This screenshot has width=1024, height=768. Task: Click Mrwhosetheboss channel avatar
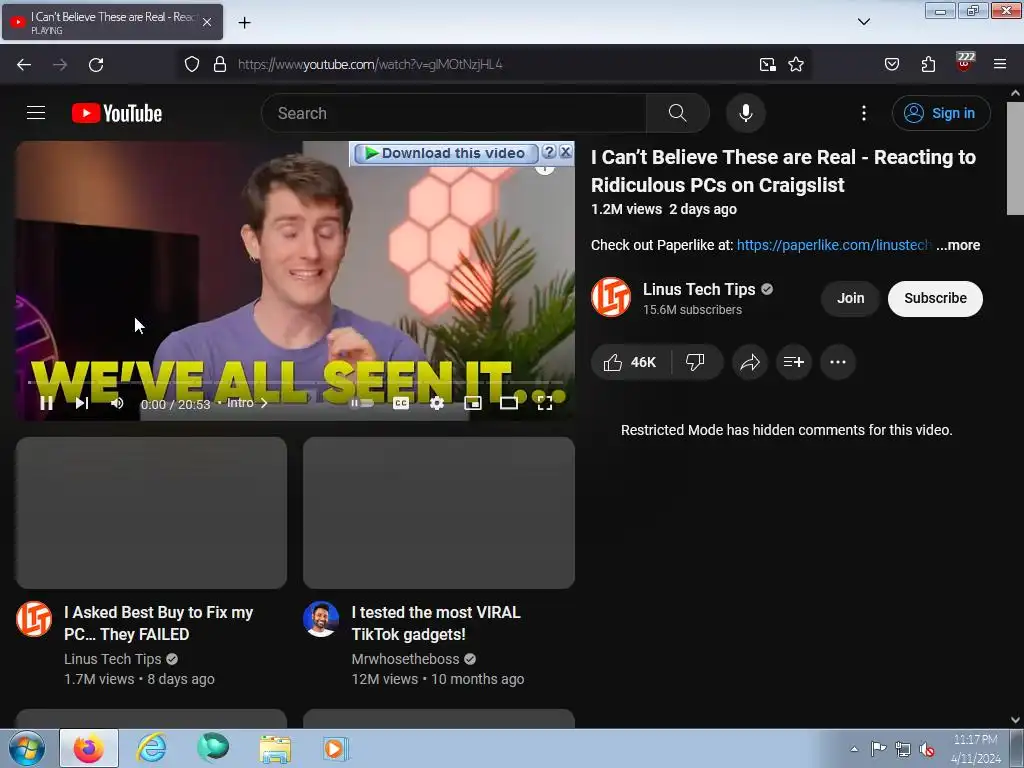click(x=321, y=619)
